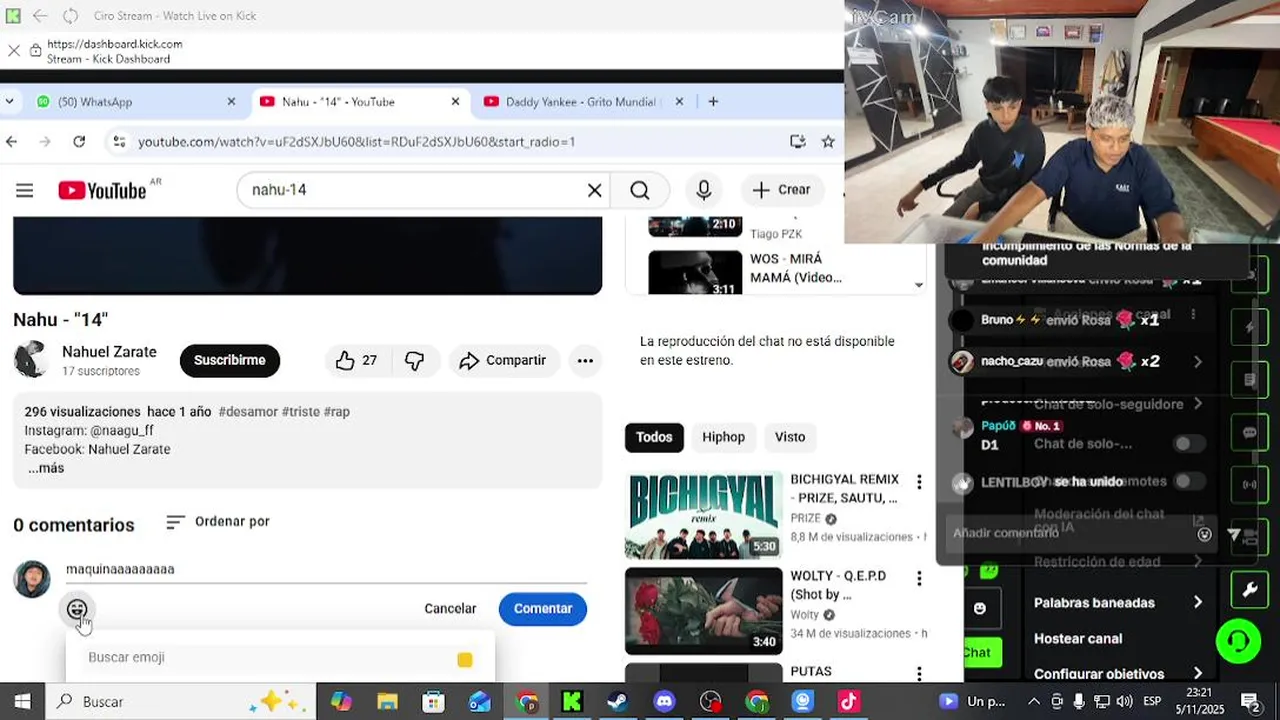The width and height of the screenshot is (1280, 720).
Task: Open install app icon in address bar
Action: point(797,142)
